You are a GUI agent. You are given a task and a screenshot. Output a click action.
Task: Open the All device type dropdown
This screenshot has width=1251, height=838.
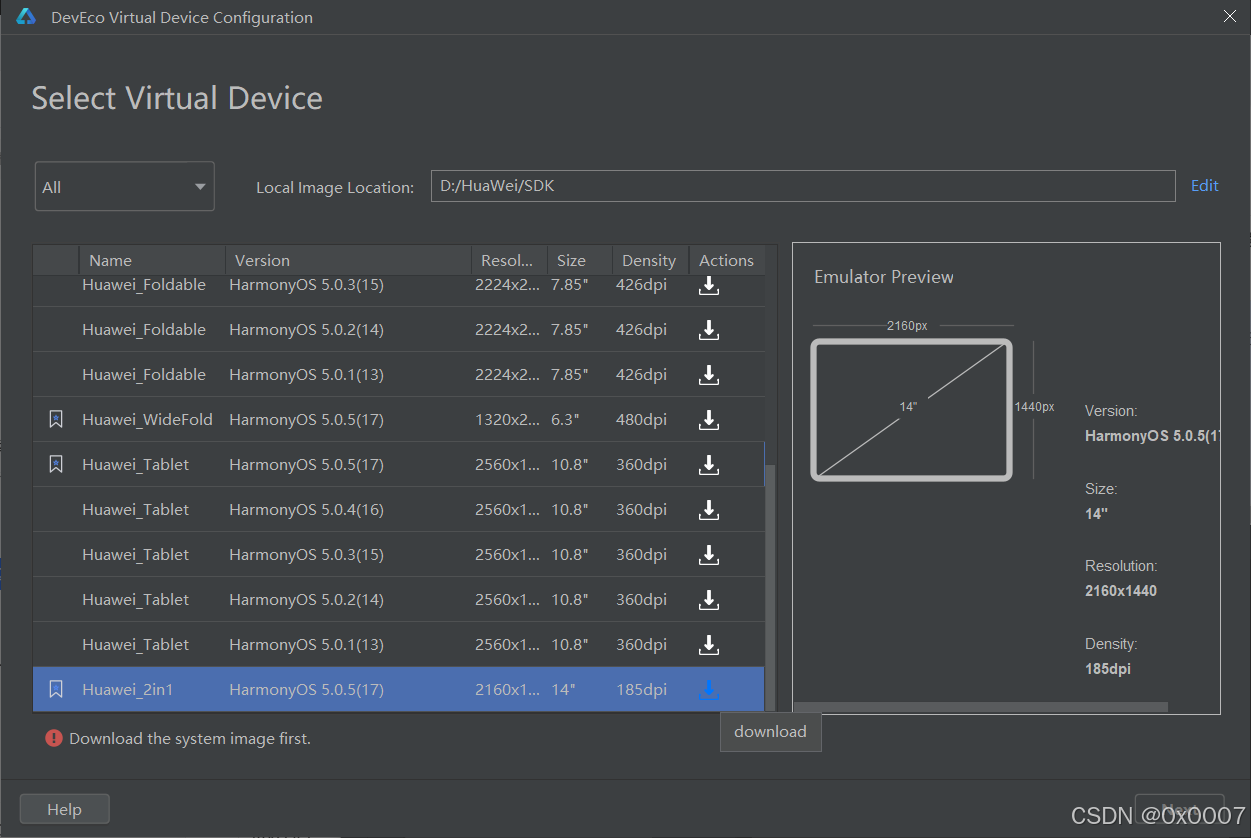[x=125, y=187]
